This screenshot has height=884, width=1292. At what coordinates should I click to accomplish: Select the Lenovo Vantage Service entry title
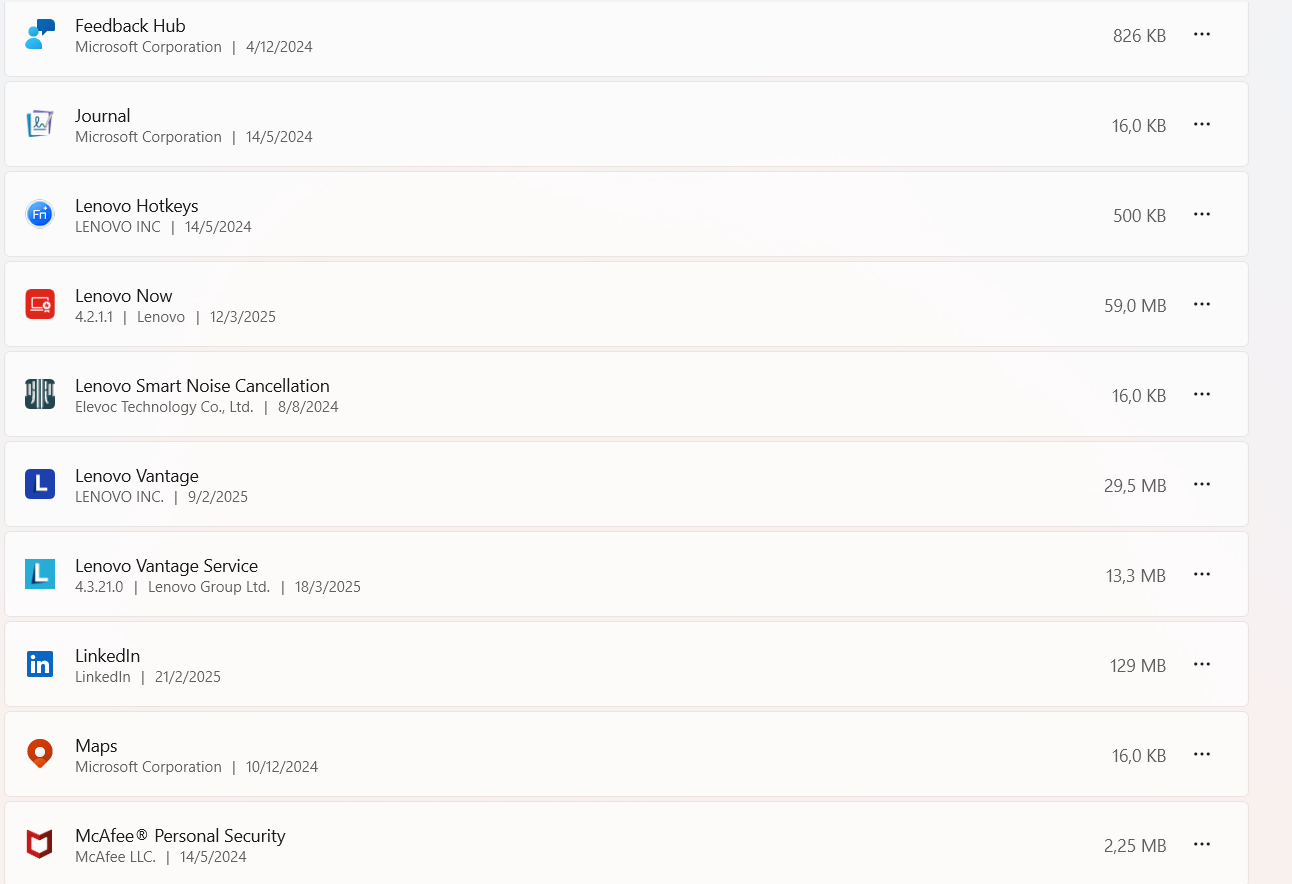tap(166, 566)
